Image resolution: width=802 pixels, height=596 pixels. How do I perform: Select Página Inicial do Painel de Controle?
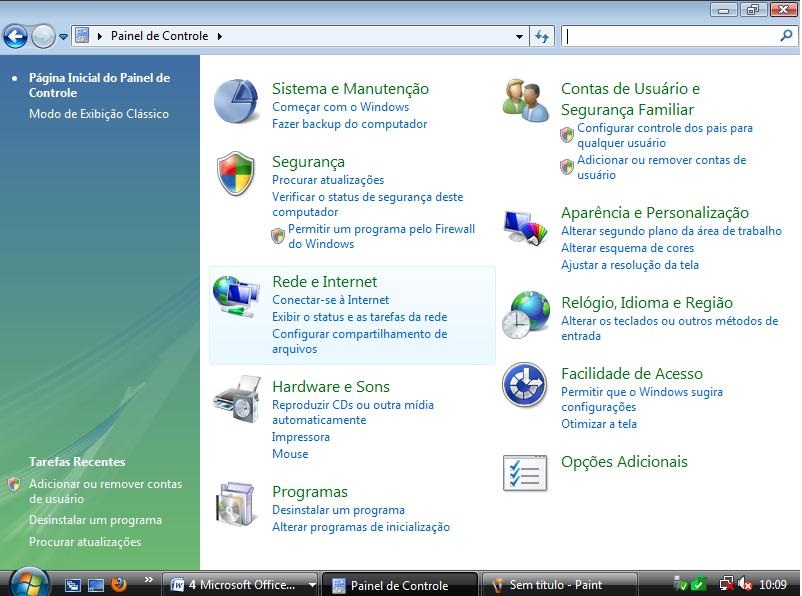[99, 85]
